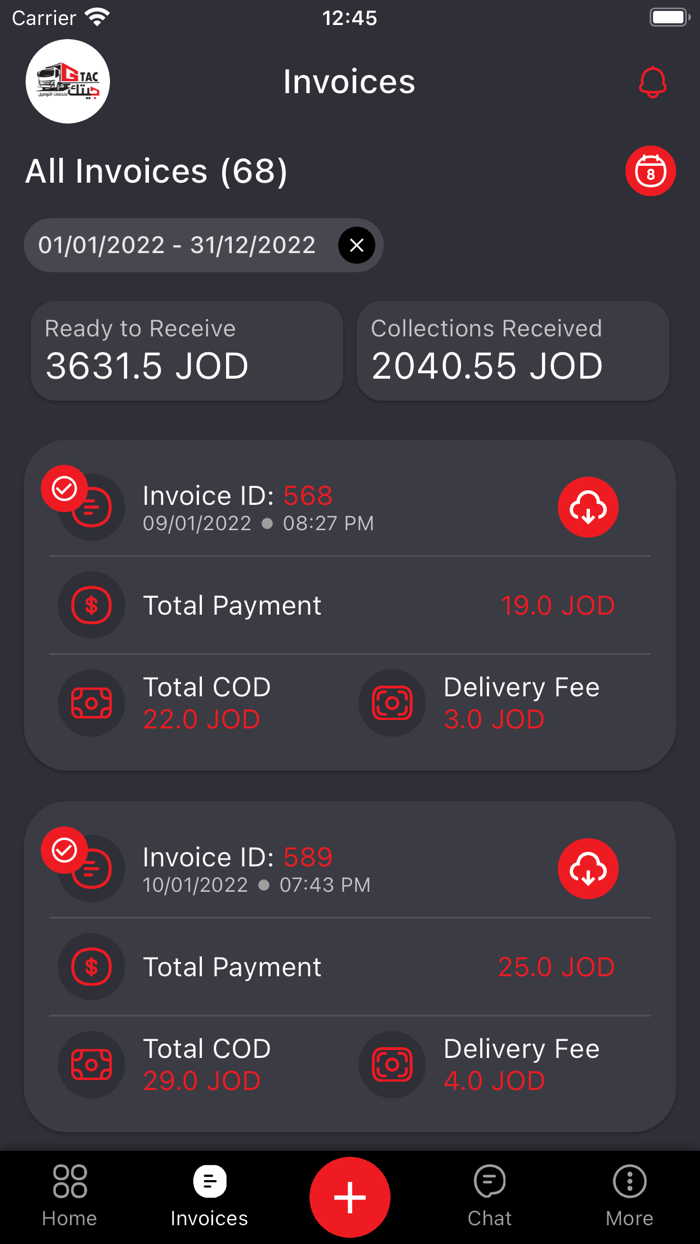The height and width of the screenshot is (1244, 700).
Task: Tap the Delivery Fee icon for invoice 589
Action: click(x=392, y=1064)
